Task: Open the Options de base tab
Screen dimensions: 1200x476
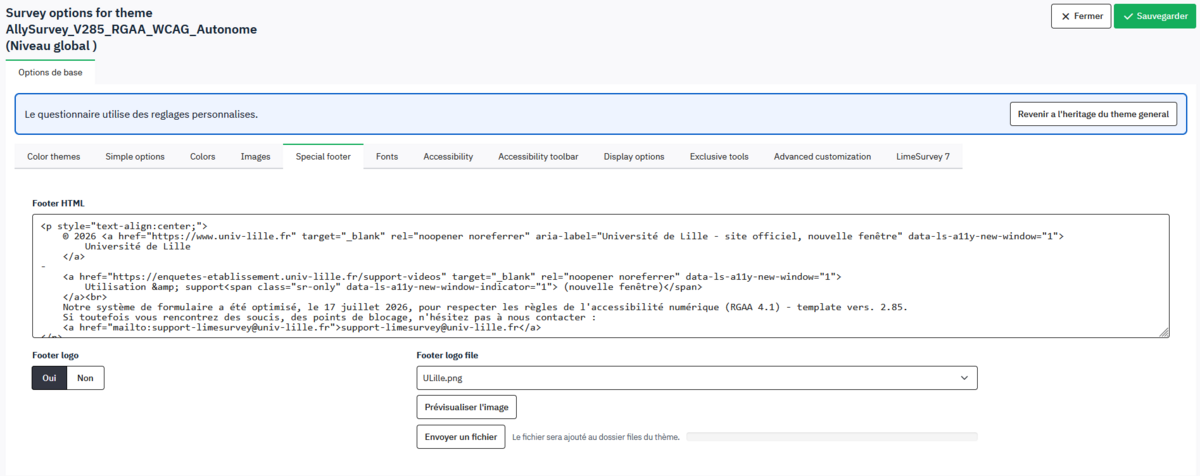Action: 51,72
